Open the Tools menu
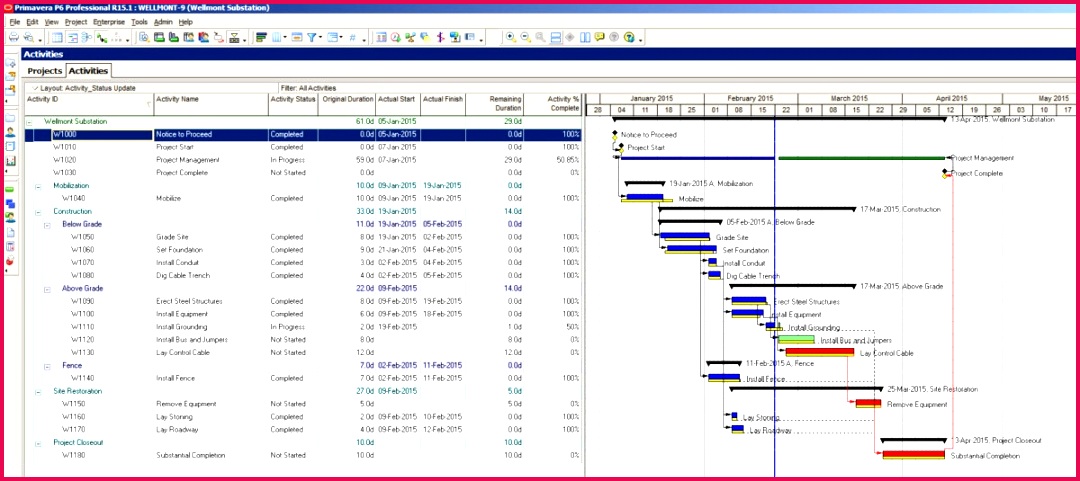Image resolution: width=1080 pixels, height=481 pixels. [x=139, y=22]
